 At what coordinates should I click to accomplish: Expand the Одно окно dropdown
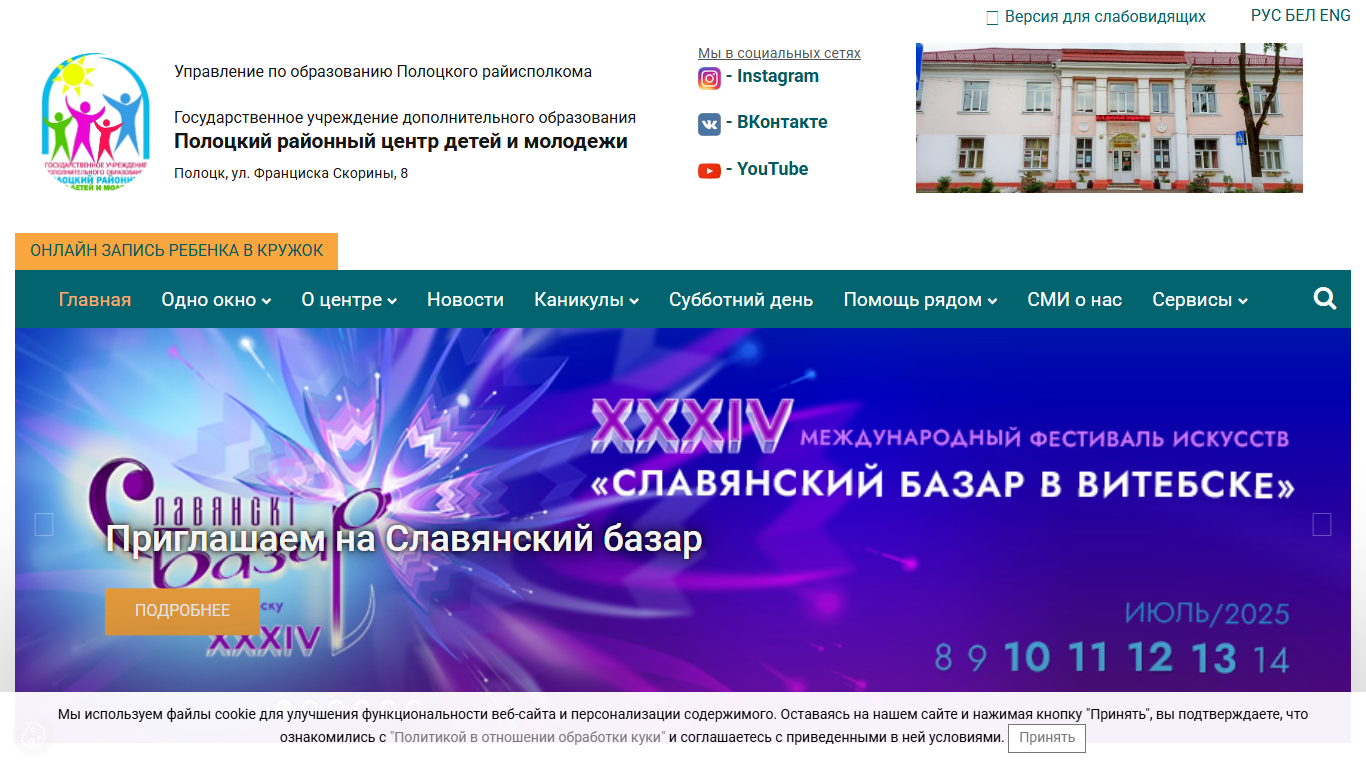216,300
